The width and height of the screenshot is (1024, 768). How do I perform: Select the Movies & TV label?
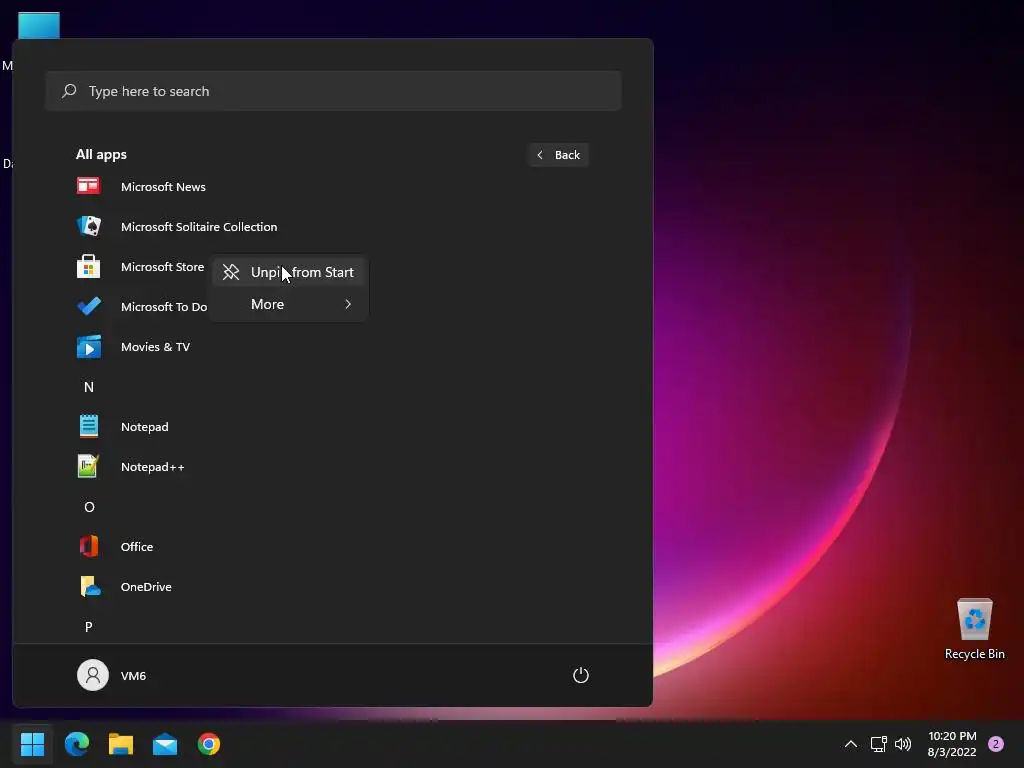[155, 347]
